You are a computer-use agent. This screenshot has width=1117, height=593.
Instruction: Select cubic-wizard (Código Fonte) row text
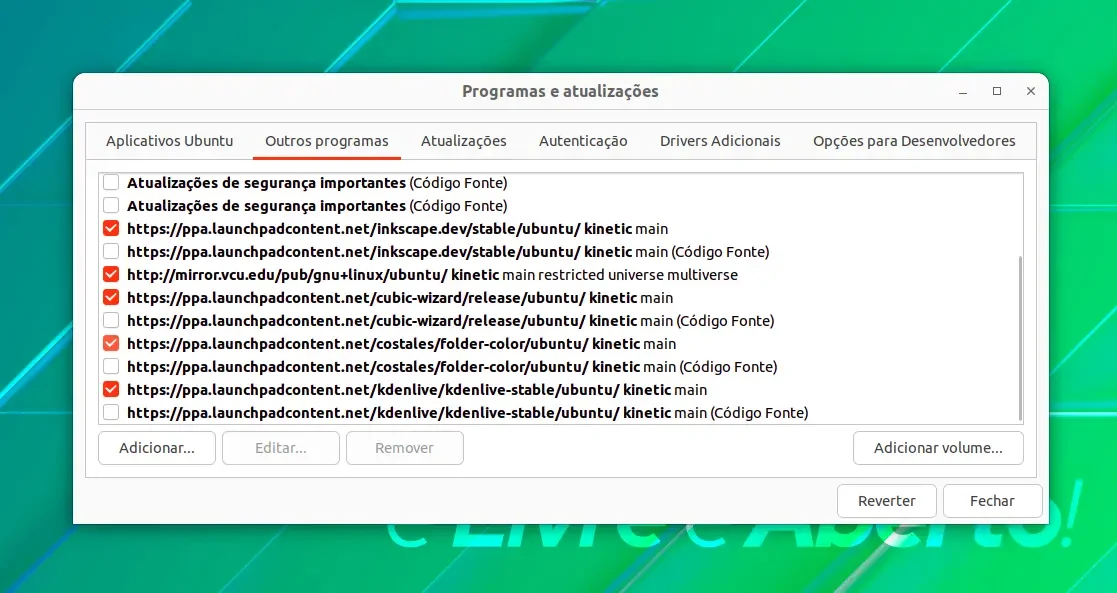450,321
